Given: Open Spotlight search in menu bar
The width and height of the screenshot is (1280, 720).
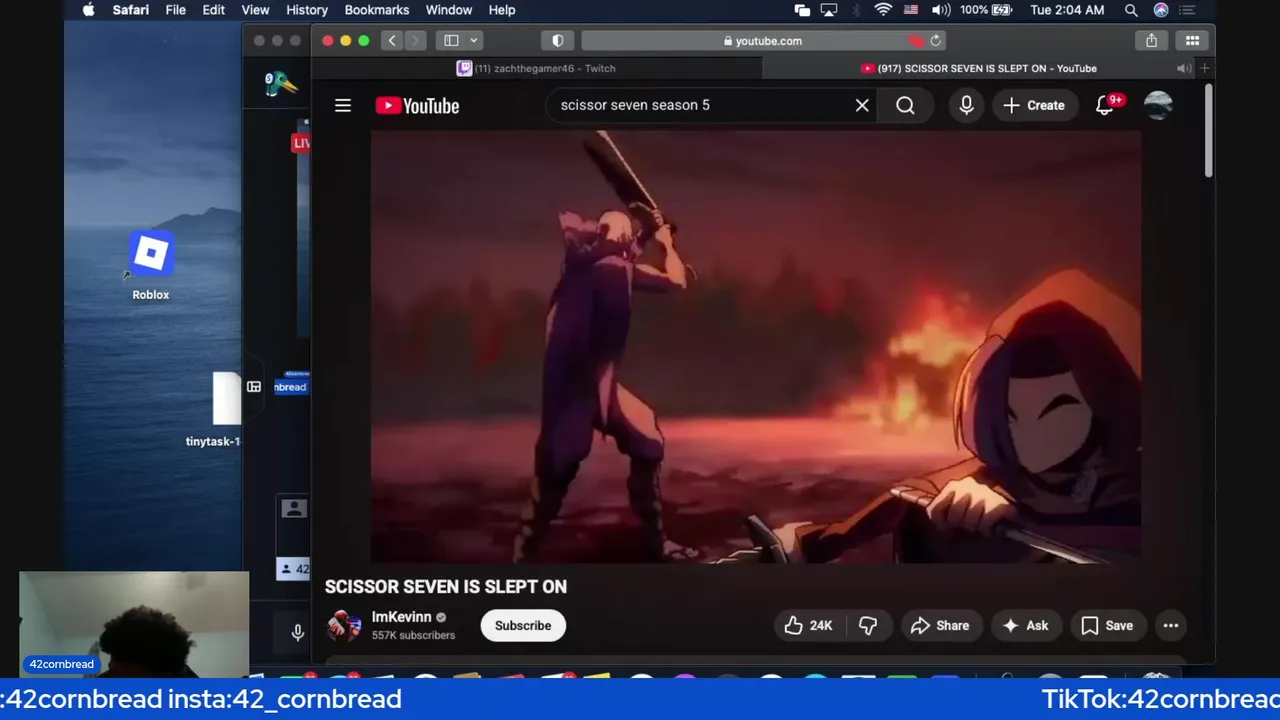Looking at the screenshot, I should [1131, 10].
